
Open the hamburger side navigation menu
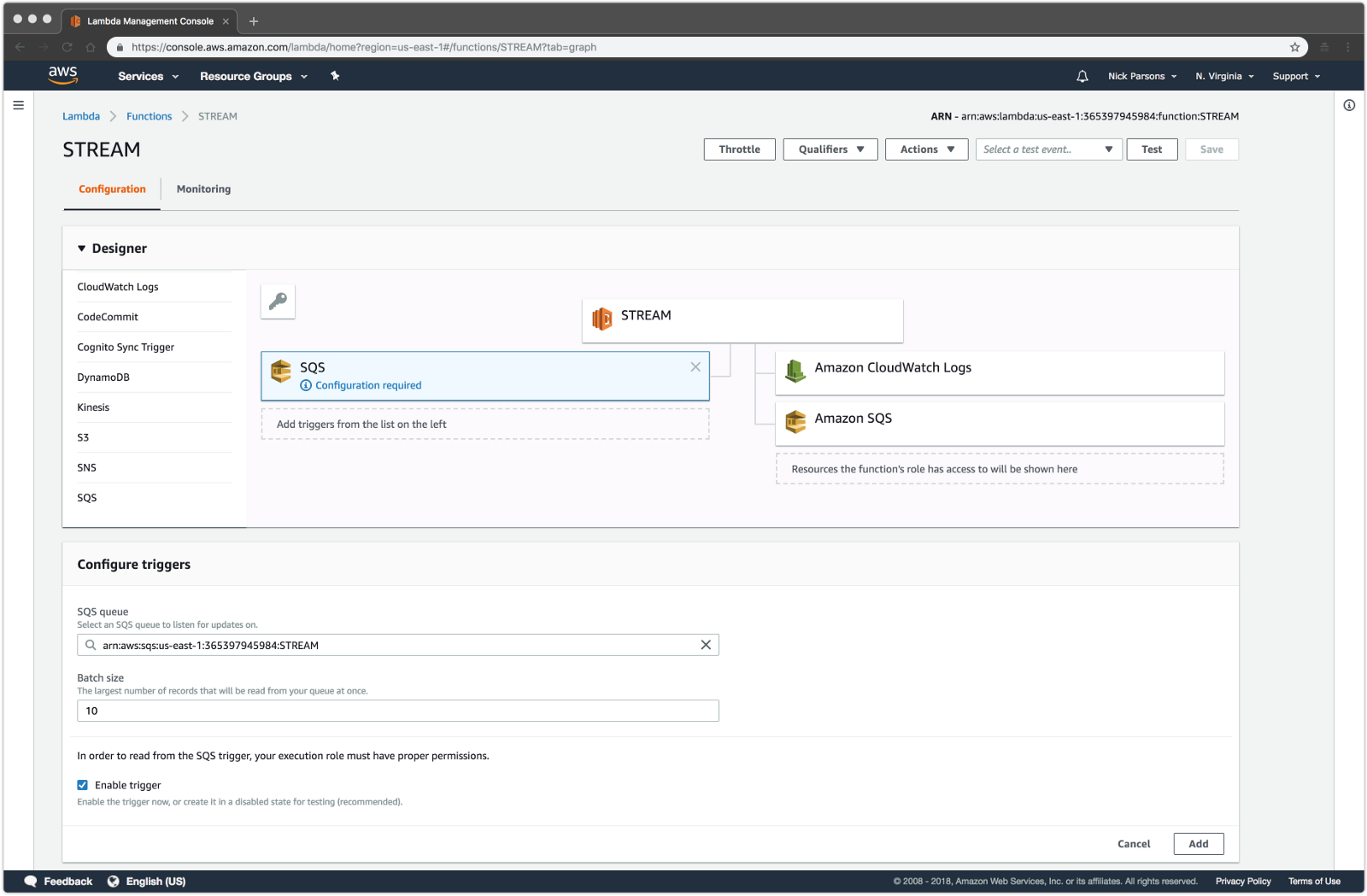[x=18, y=105]
